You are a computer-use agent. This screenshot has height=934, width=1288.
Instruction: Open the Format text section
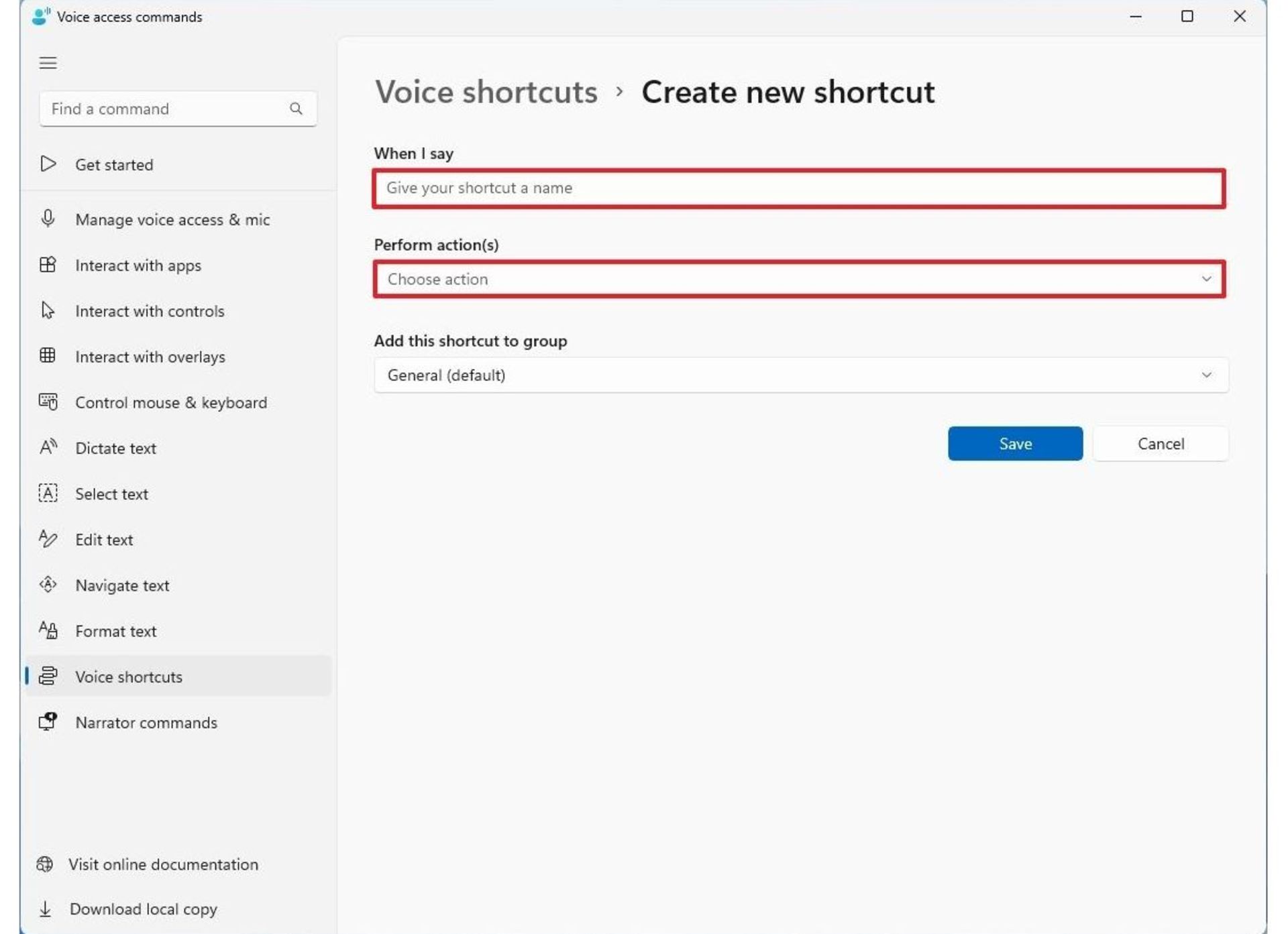coord(115,631)
